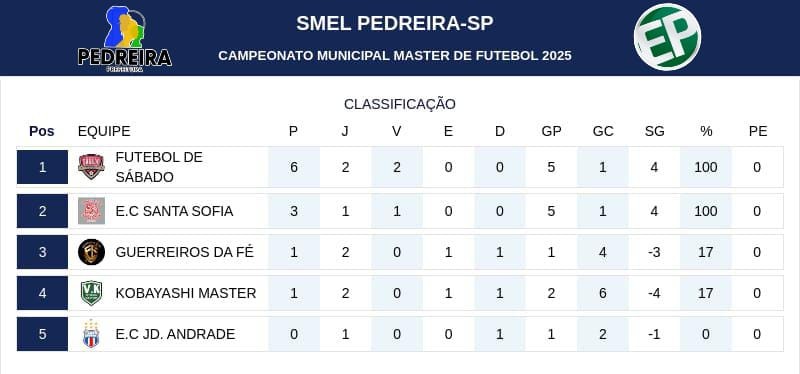The image size is (800, 374).
Task: Click the CLASSIFICAÇÃO heading
Action: coord(399,104)
